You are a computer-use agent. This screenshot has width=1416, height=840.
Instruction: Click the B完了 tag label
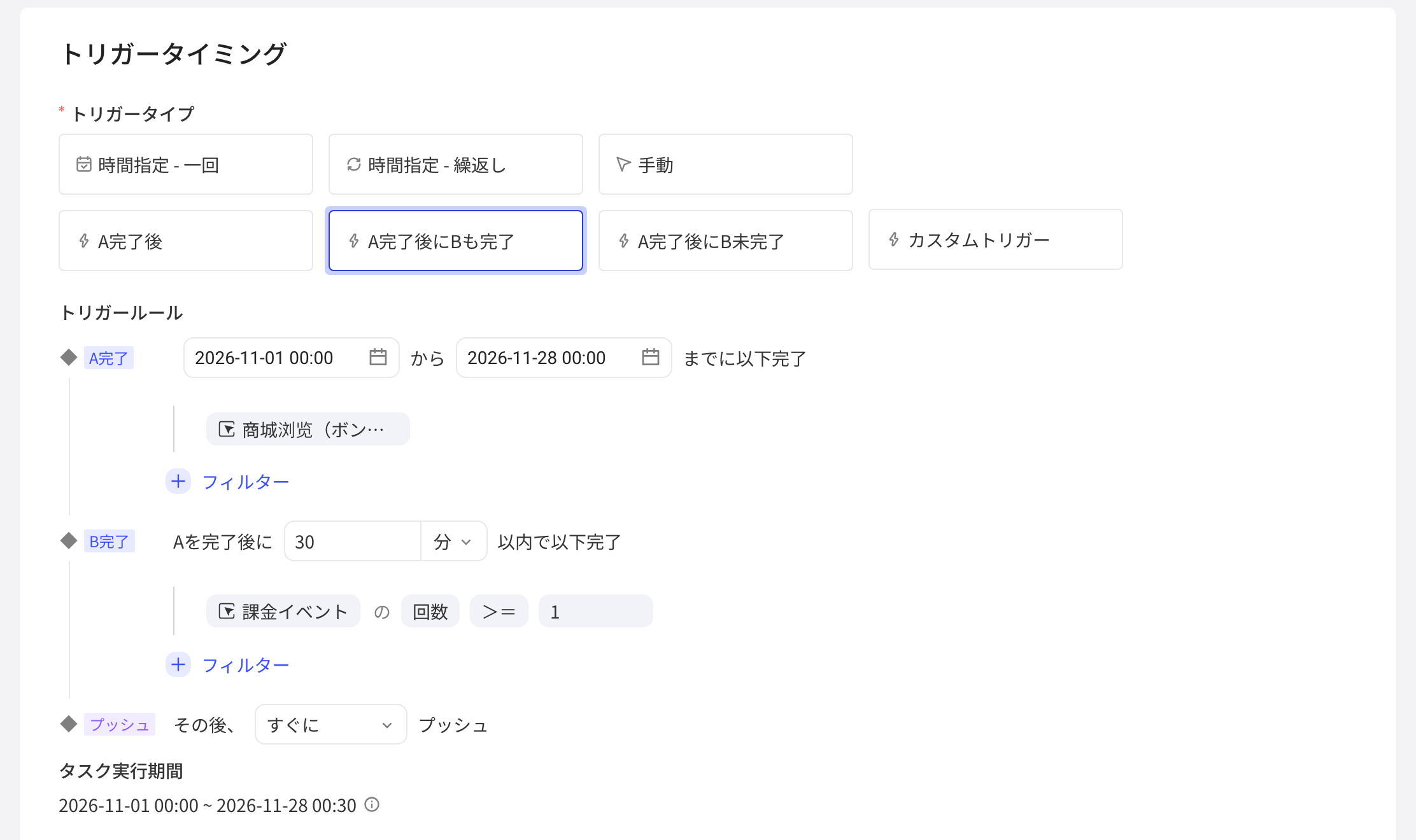pos(110,542)
